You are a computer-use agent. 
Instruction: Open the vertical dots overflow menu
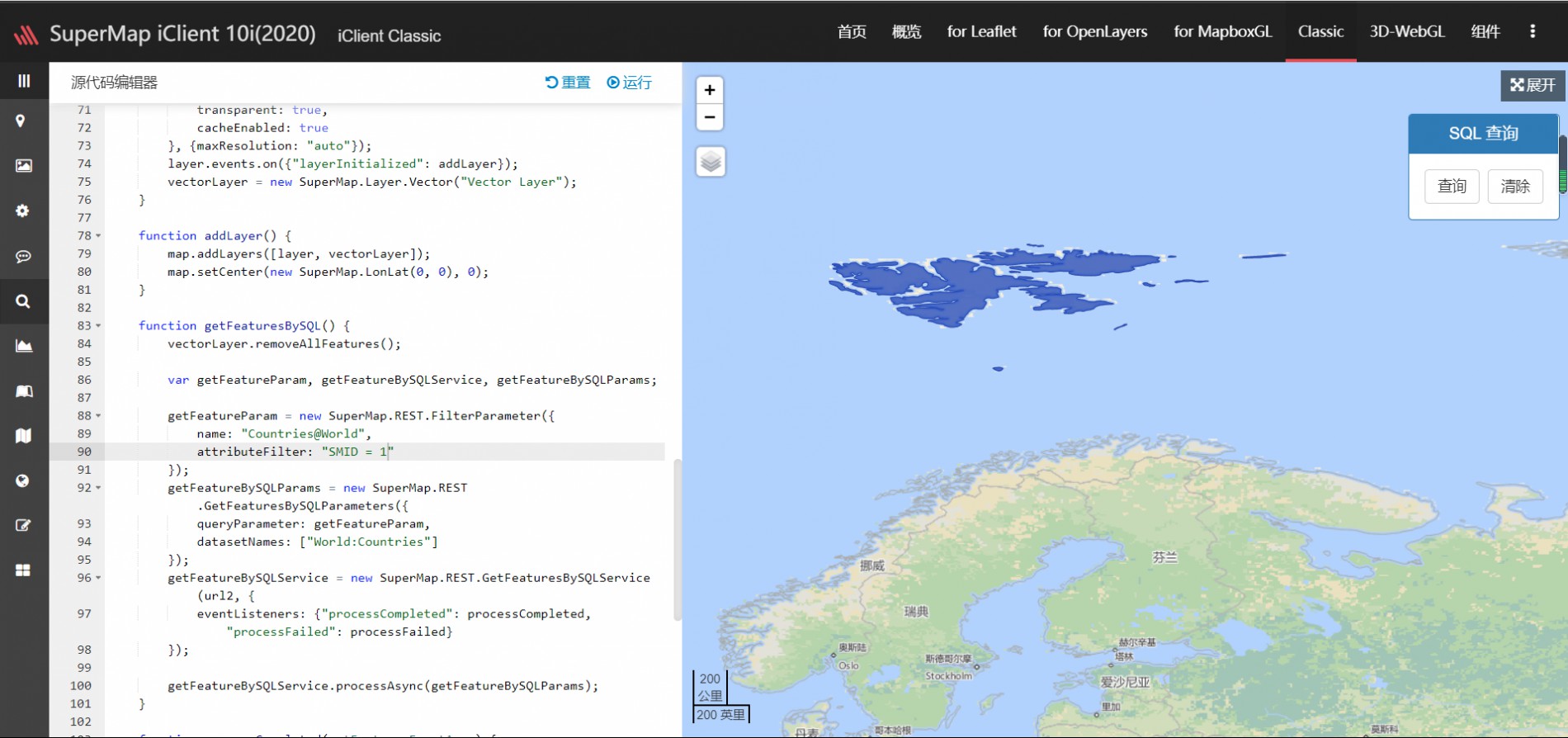click(x=1533, y=31)
